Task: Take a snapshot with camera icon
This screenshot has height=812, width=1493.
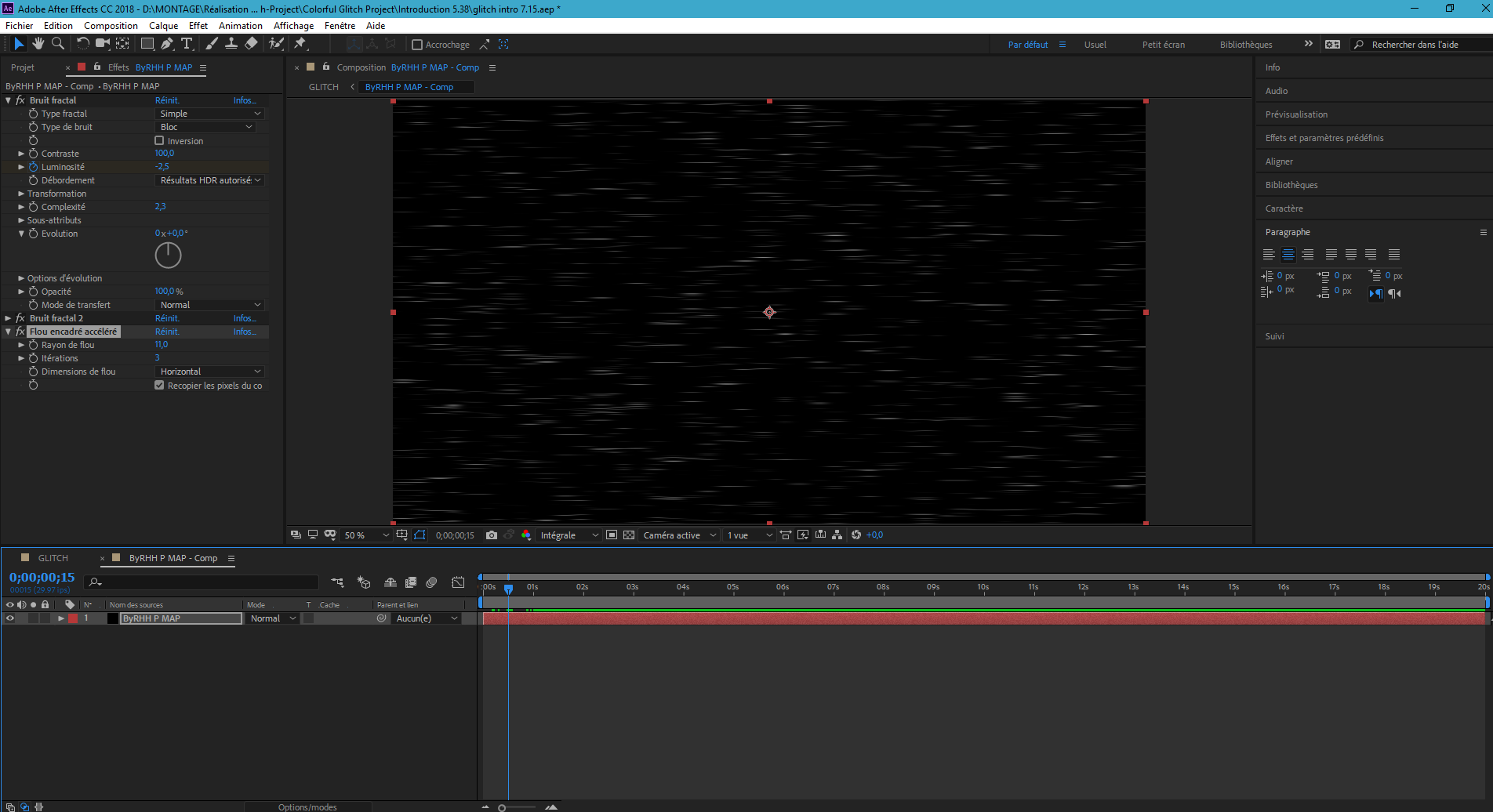Action: [x=492, y=535]
